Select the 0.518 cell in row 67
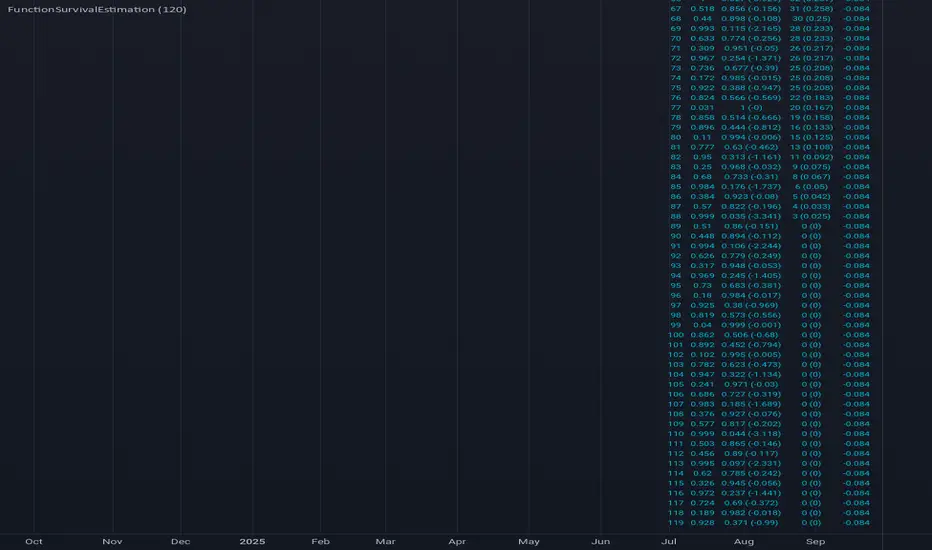The image size is (932, 550). coord(703,9)
